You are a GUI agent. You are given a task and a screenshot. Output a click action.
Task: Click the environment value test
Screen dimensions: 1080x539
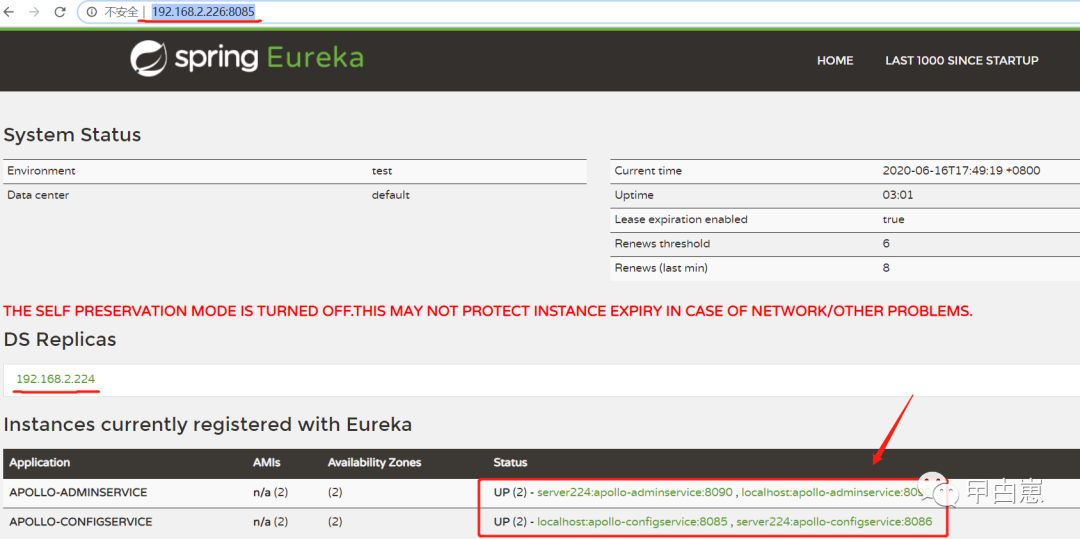click(382, 171)
